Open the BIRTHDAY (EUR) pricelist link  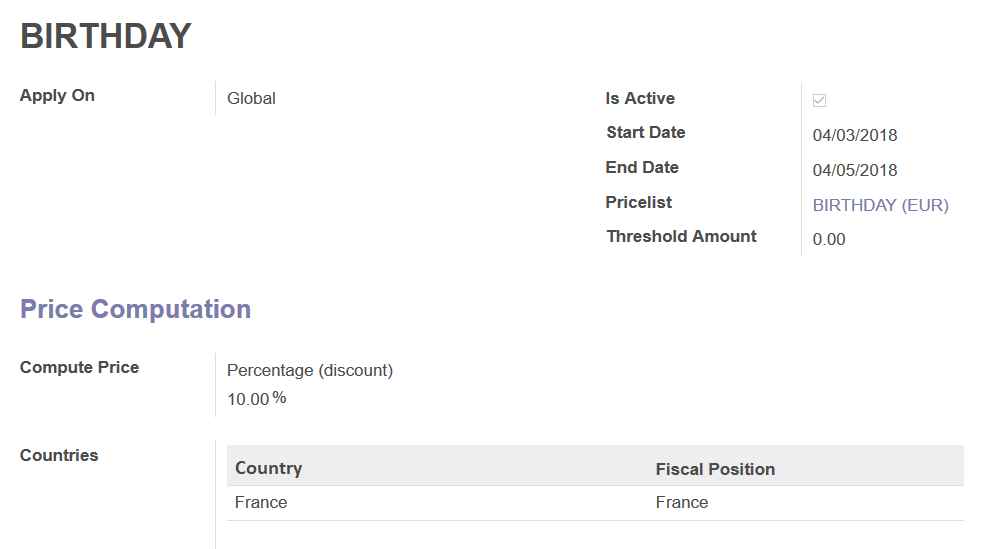880,205
